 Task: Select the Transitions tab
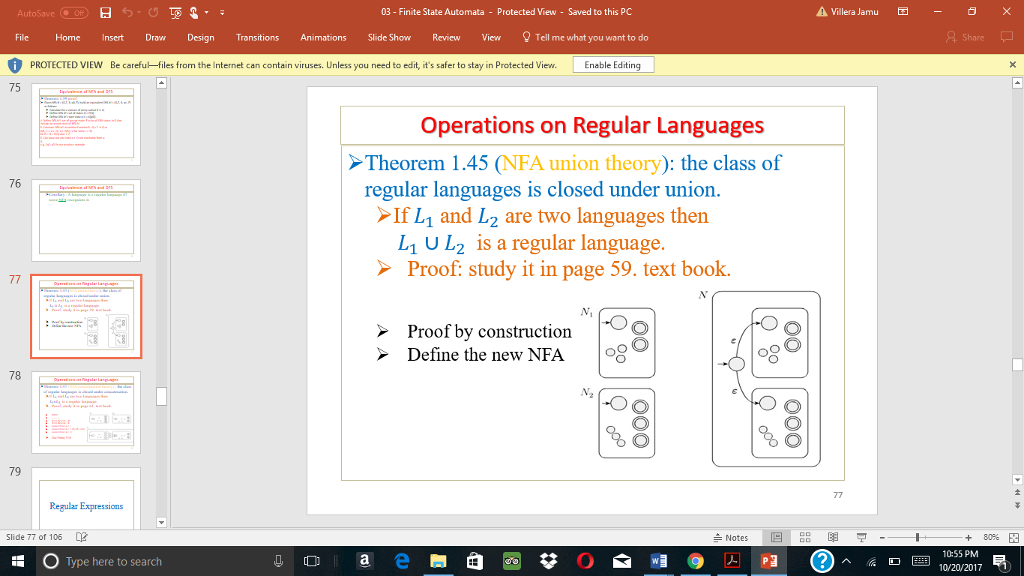click(x=257, y=37)
